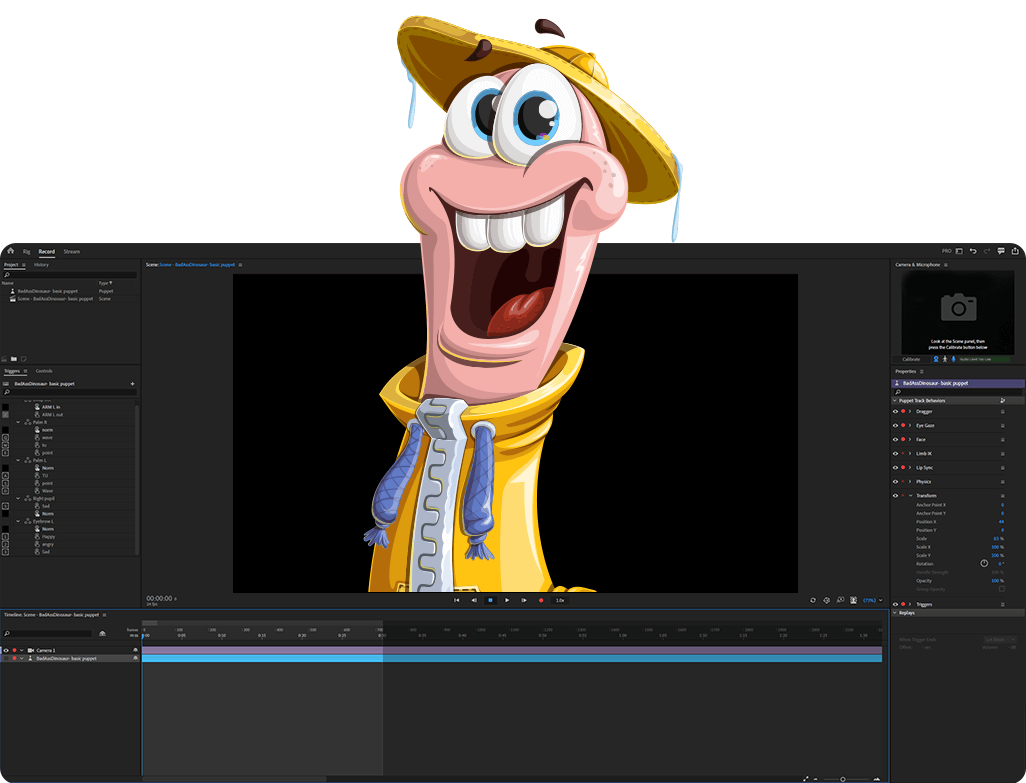Switch to the Rig tab
This screenshot has height=783, width=1026.
pyautogui.click(x=27, y=252)
